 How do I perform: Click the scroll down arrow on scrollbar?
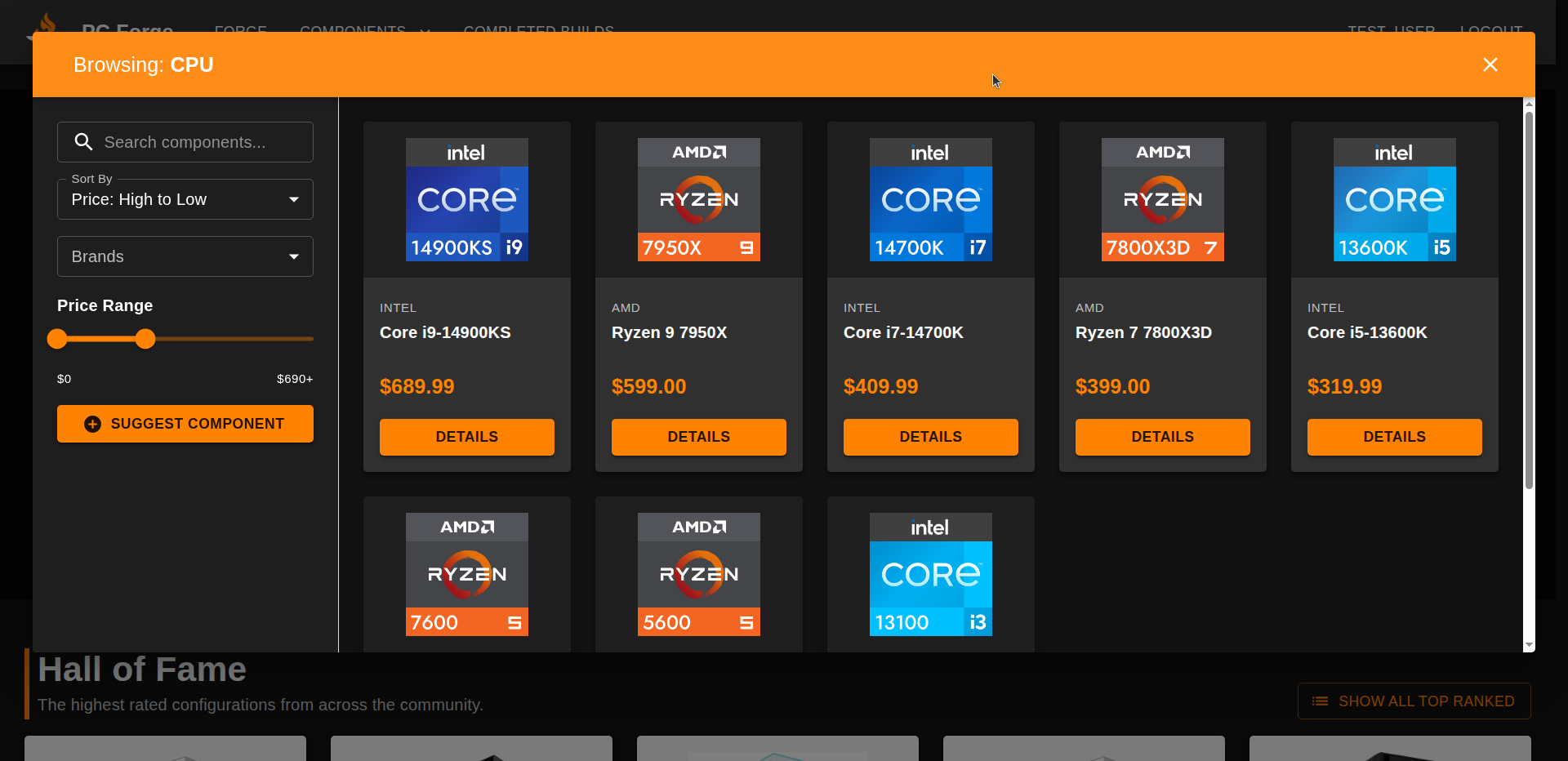[1529, 645]
